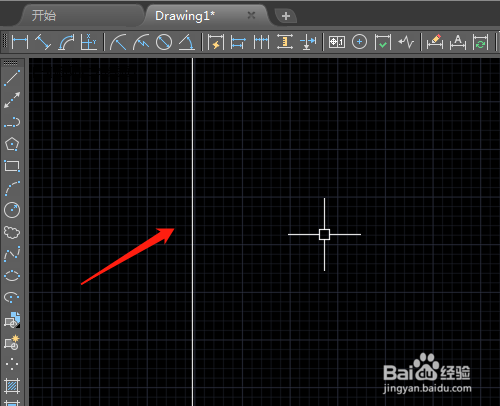The width and height of the screenshot is (500, 406).
Task: Select the Dimension text edit tool
Action: click(x=458, y=42)
